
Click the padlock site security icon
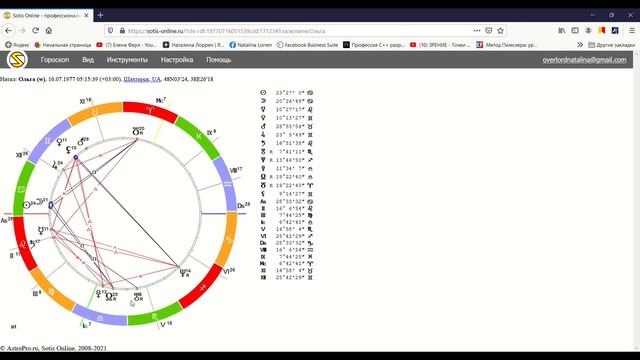122,31
